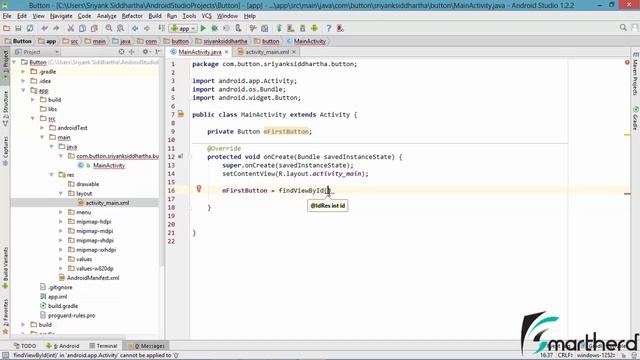Screen dimensions: 640x360
Task: Open the Messages tool window
Action: pos(147,346)
